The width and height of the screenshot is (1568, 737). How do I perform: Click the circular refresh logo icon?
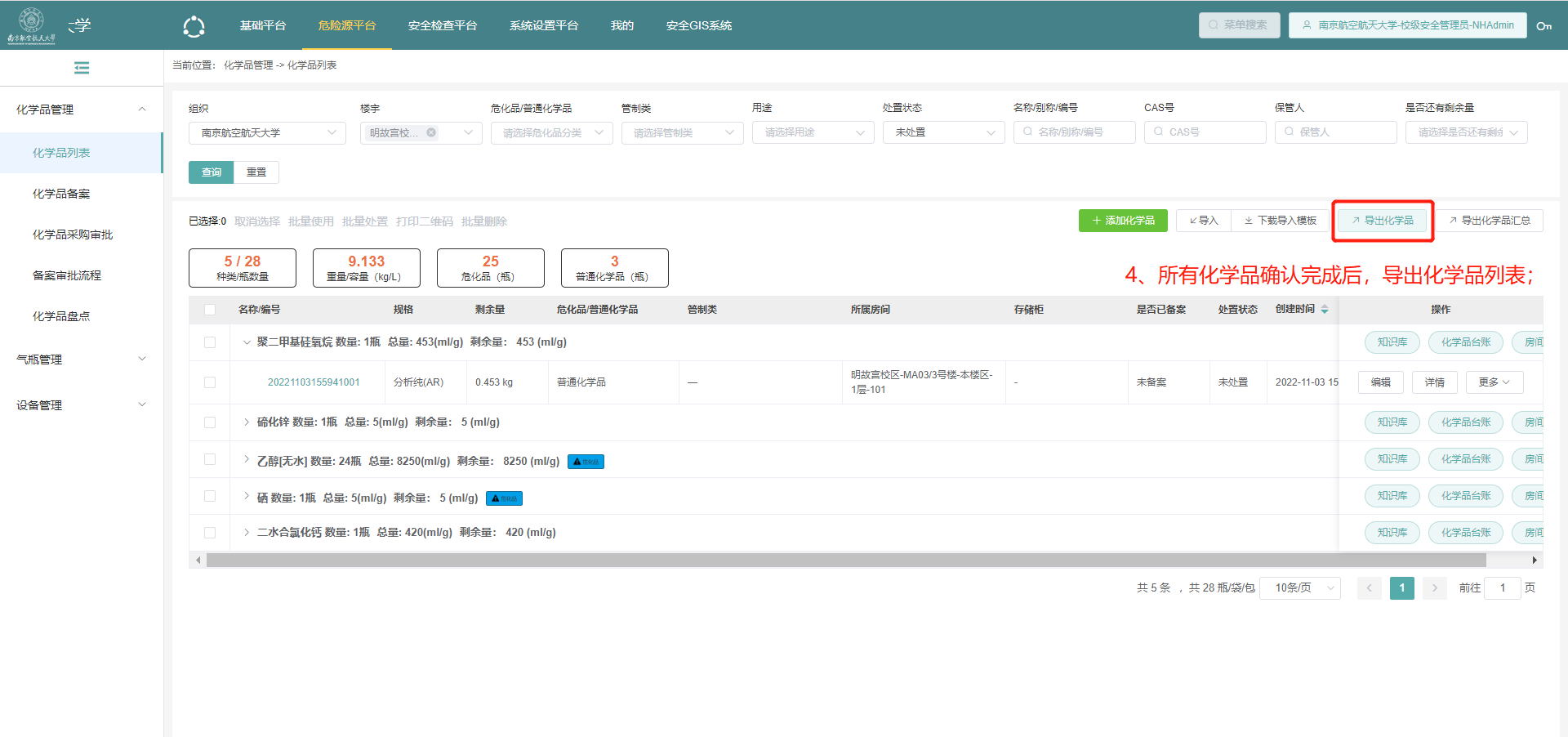pyautogui.click(x=194, y=26)
